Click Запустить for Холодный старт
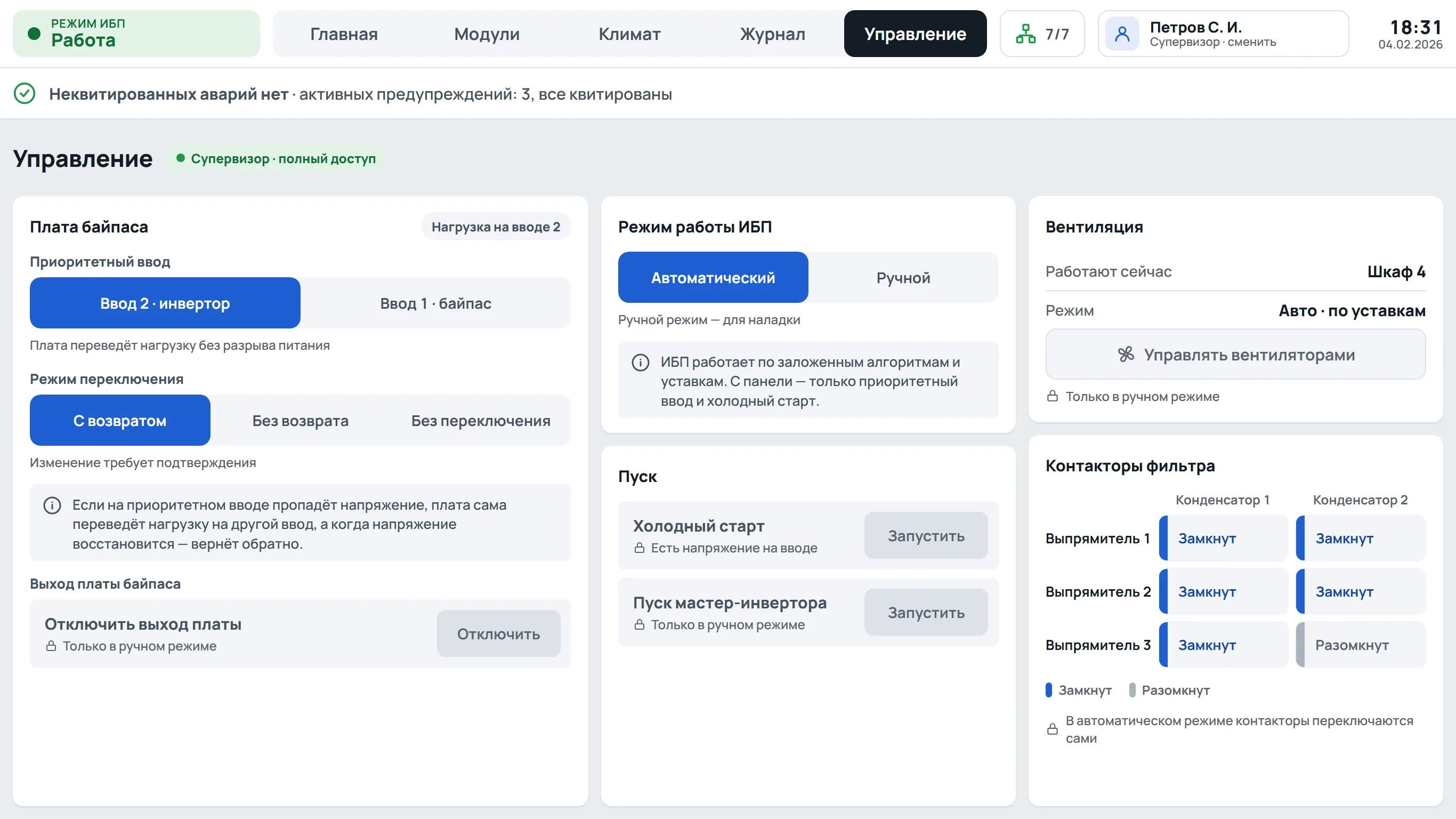Screen dimensions: 1456x819 tap(926, 536)
